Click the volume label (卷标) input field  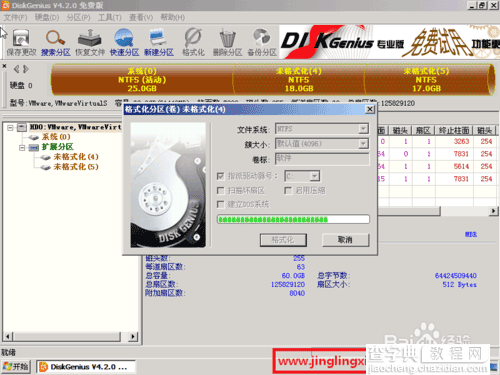[322, 159]
